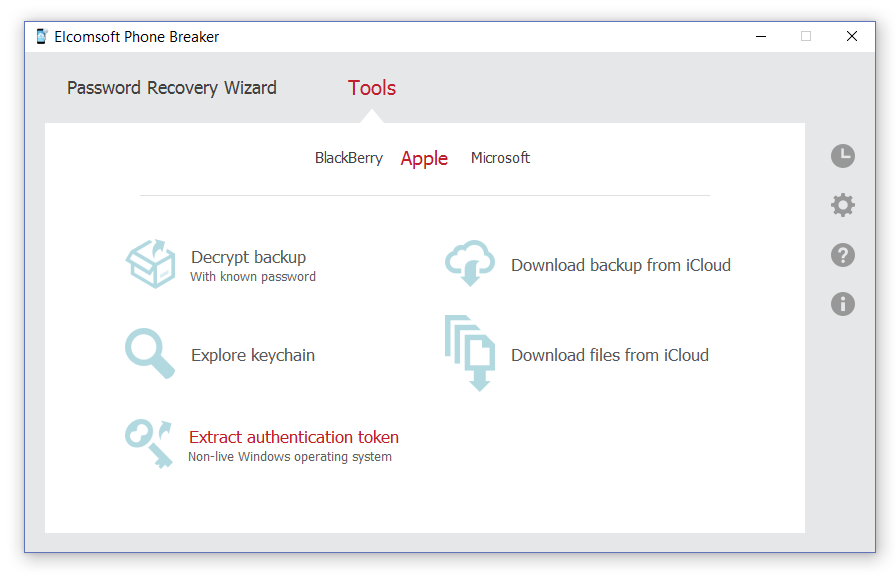Switch to the BlackBerry tab
896x579 pixels.
coord(348,158)
